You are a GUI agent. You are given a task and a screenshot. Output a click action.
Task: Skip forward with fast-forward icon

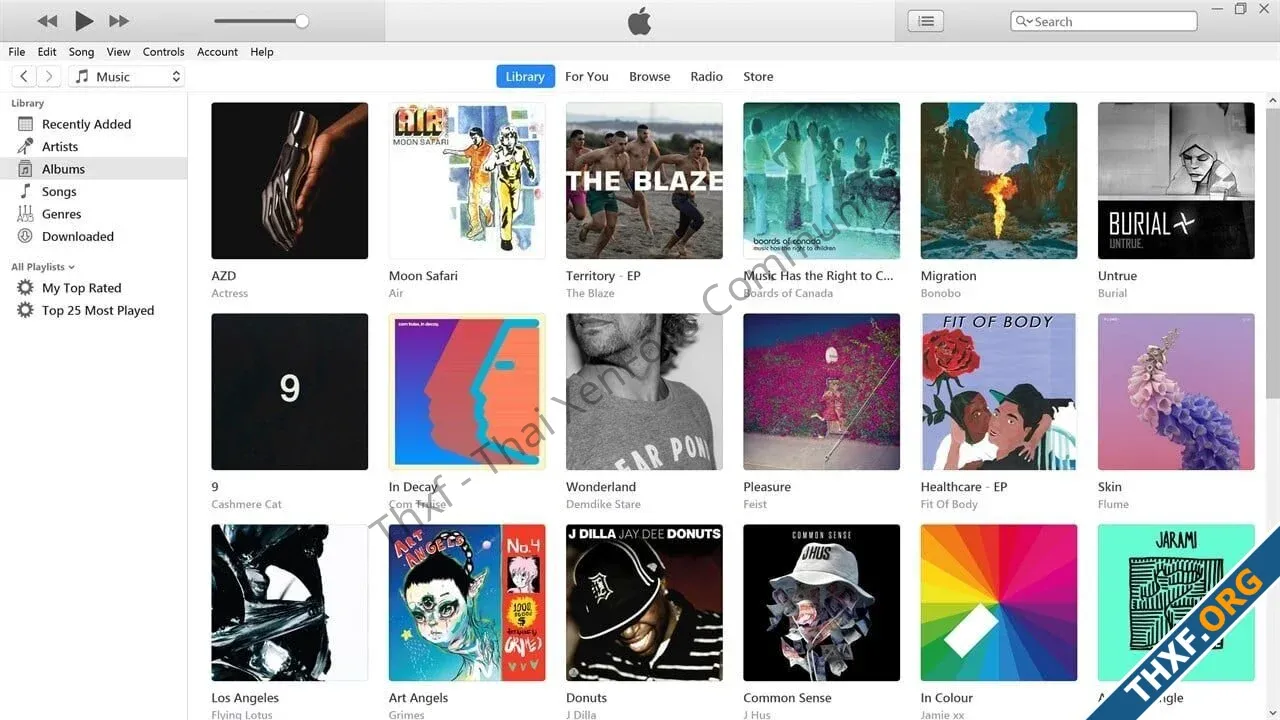pyautogui.click(x=119, y=21)
